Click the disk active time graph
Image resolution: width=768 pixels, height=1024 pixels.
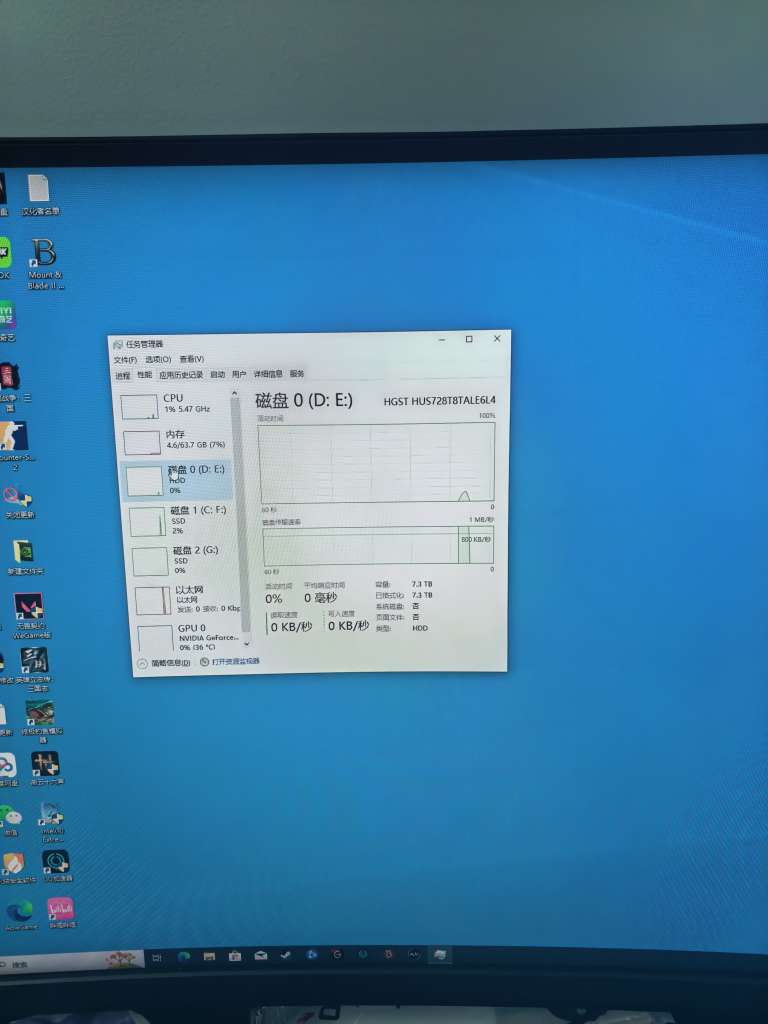(x=377, y=462)
